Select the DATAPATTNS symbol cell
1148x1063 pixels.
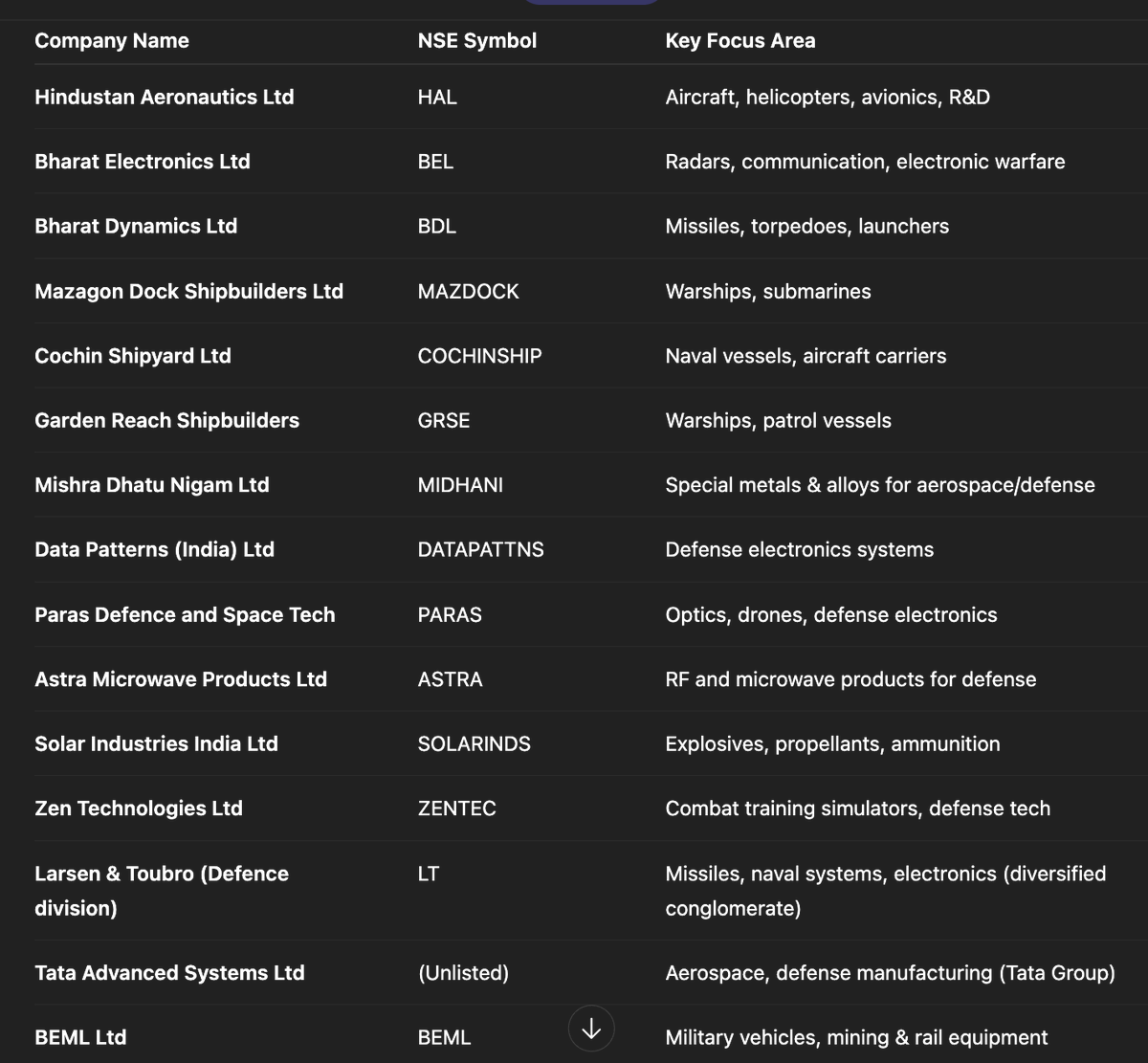pyautogui.click(x=481, y=550)
